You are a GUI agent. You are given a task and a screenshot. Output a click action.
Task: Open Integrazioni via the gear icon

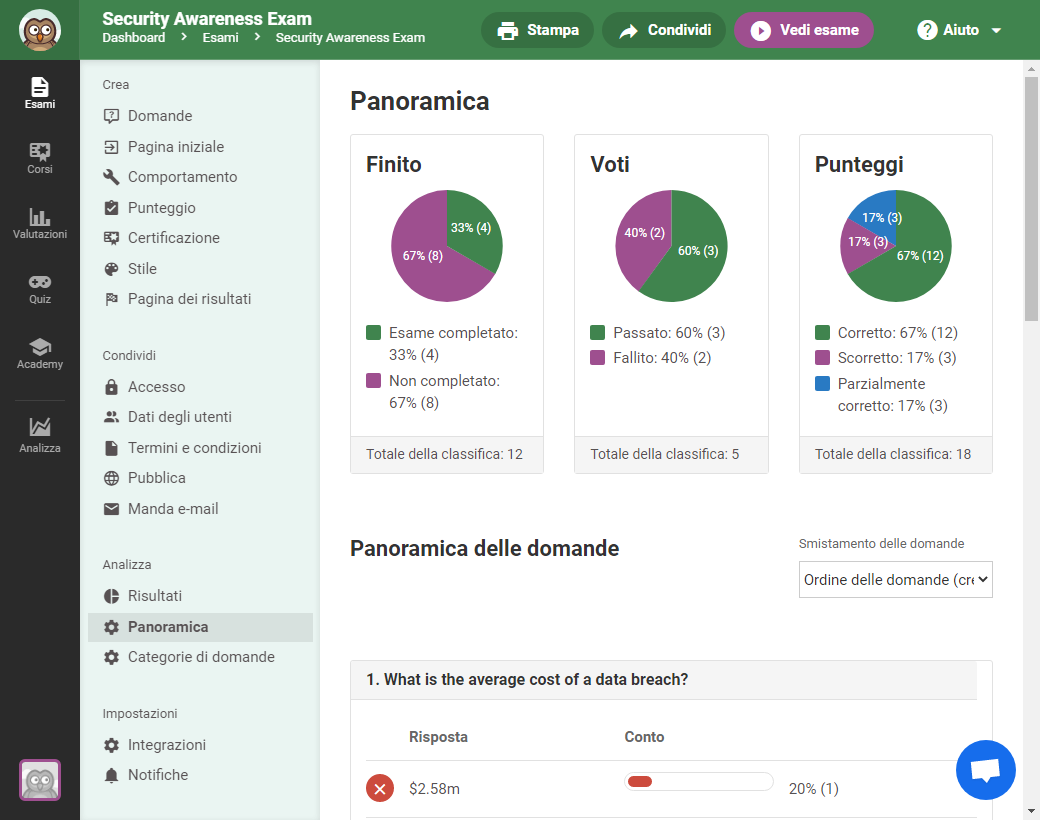(113, 745)
